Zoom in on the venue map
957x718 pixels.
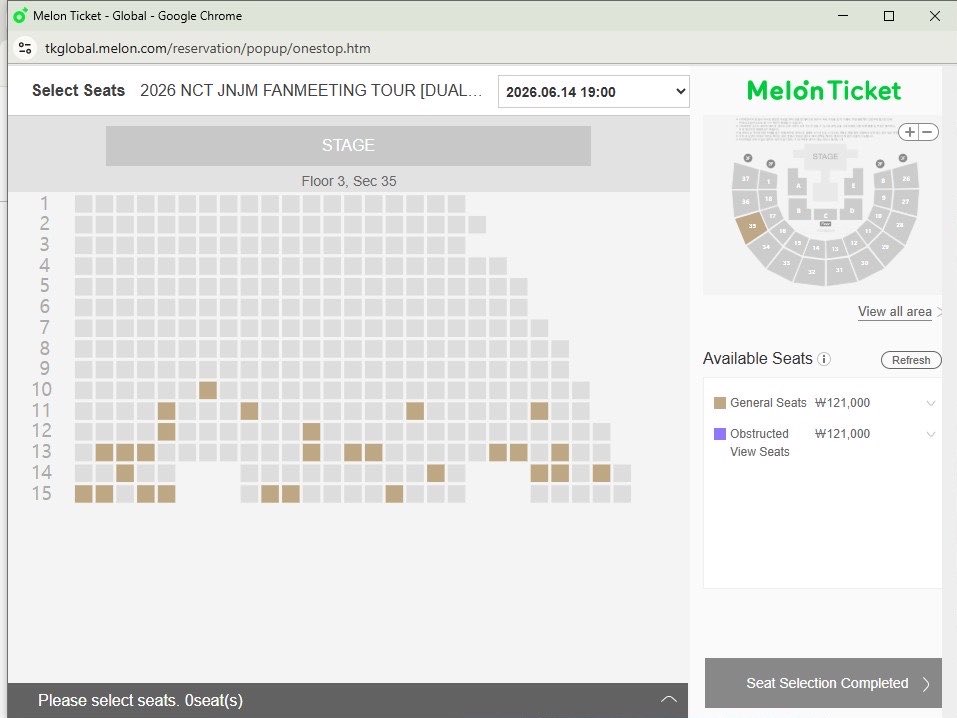point(909,132)
